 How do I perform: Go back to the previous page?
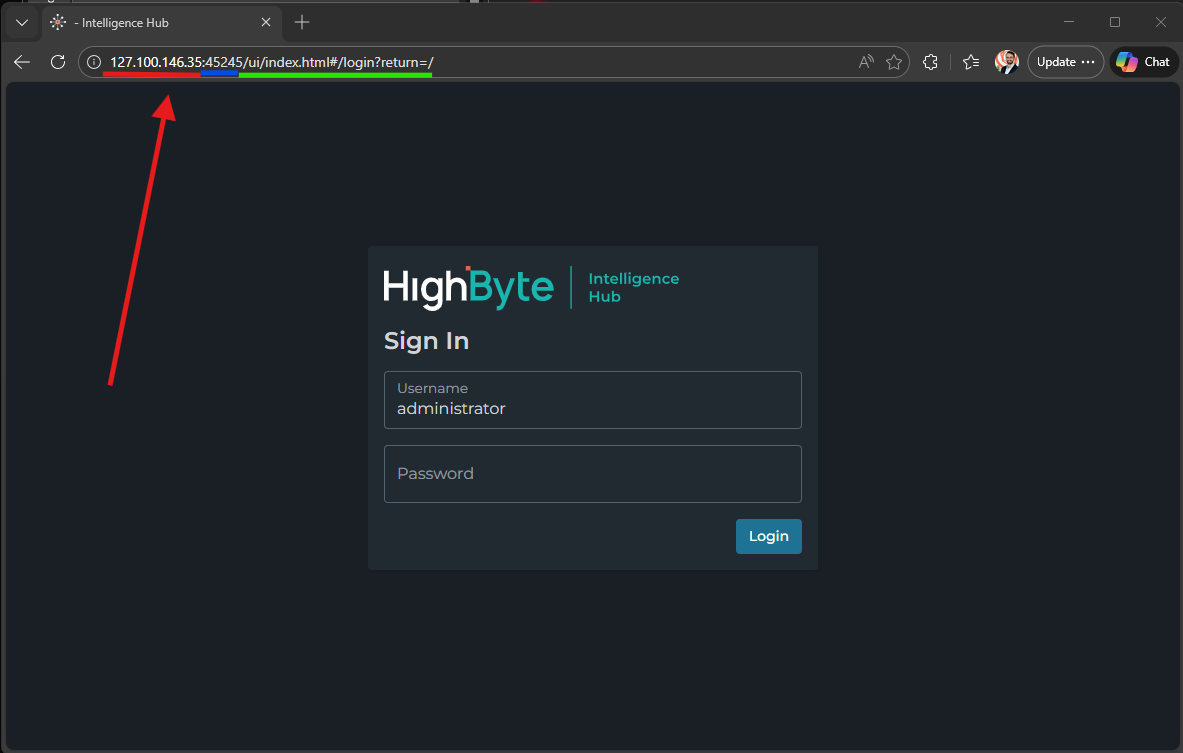(22, 62)
